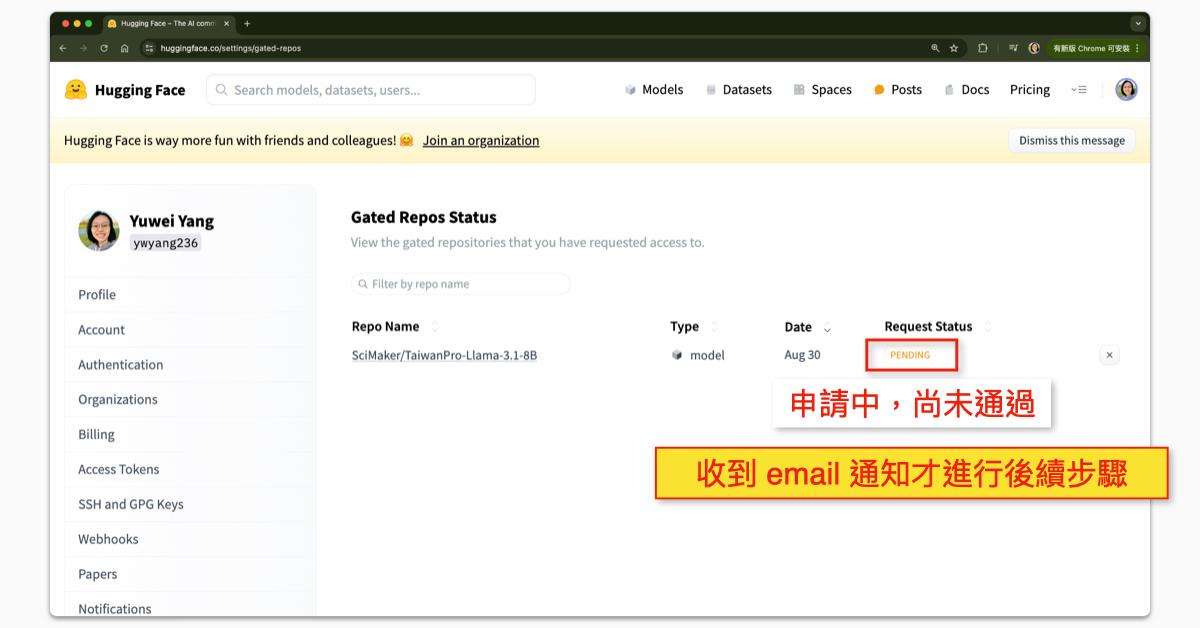This screenshot has width=1200, height=628.
Task: Open the Chrome extensions puzzle icon
Action: pyautogui.click(x=983, y=48)
